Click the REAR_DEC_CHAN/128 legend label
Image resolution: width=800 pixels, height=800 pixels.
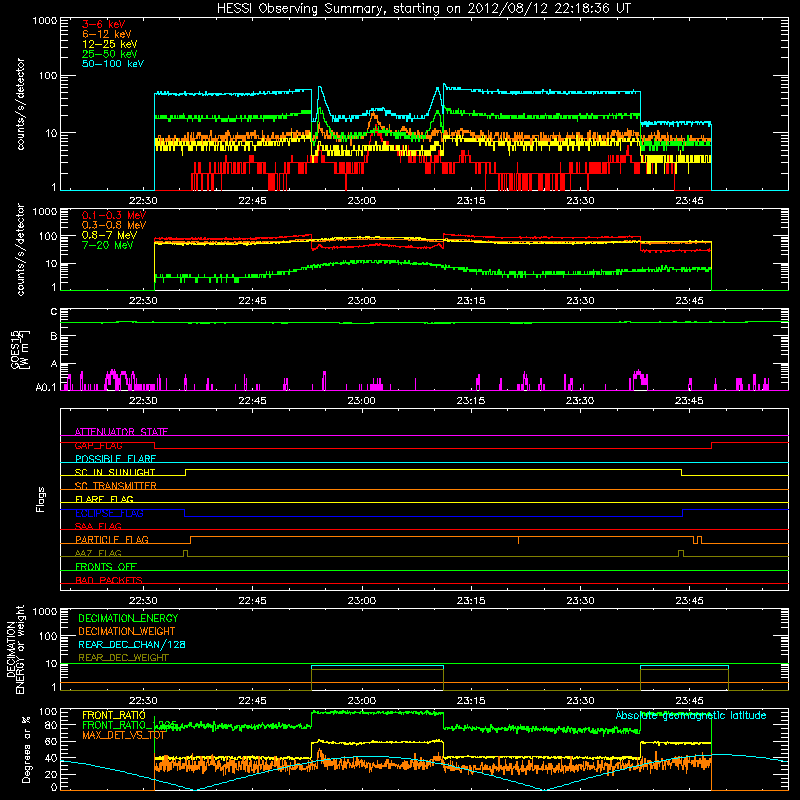click(132, 644)
